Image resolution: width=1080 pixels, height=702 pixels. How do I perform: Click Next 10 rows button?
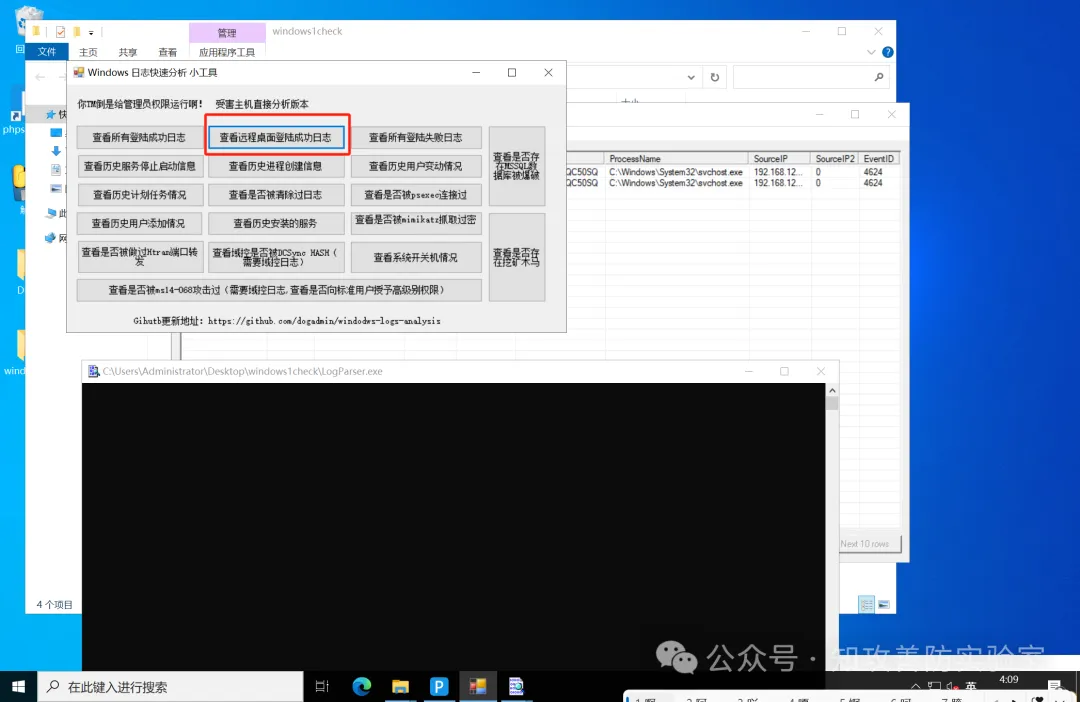pos(870,544)
